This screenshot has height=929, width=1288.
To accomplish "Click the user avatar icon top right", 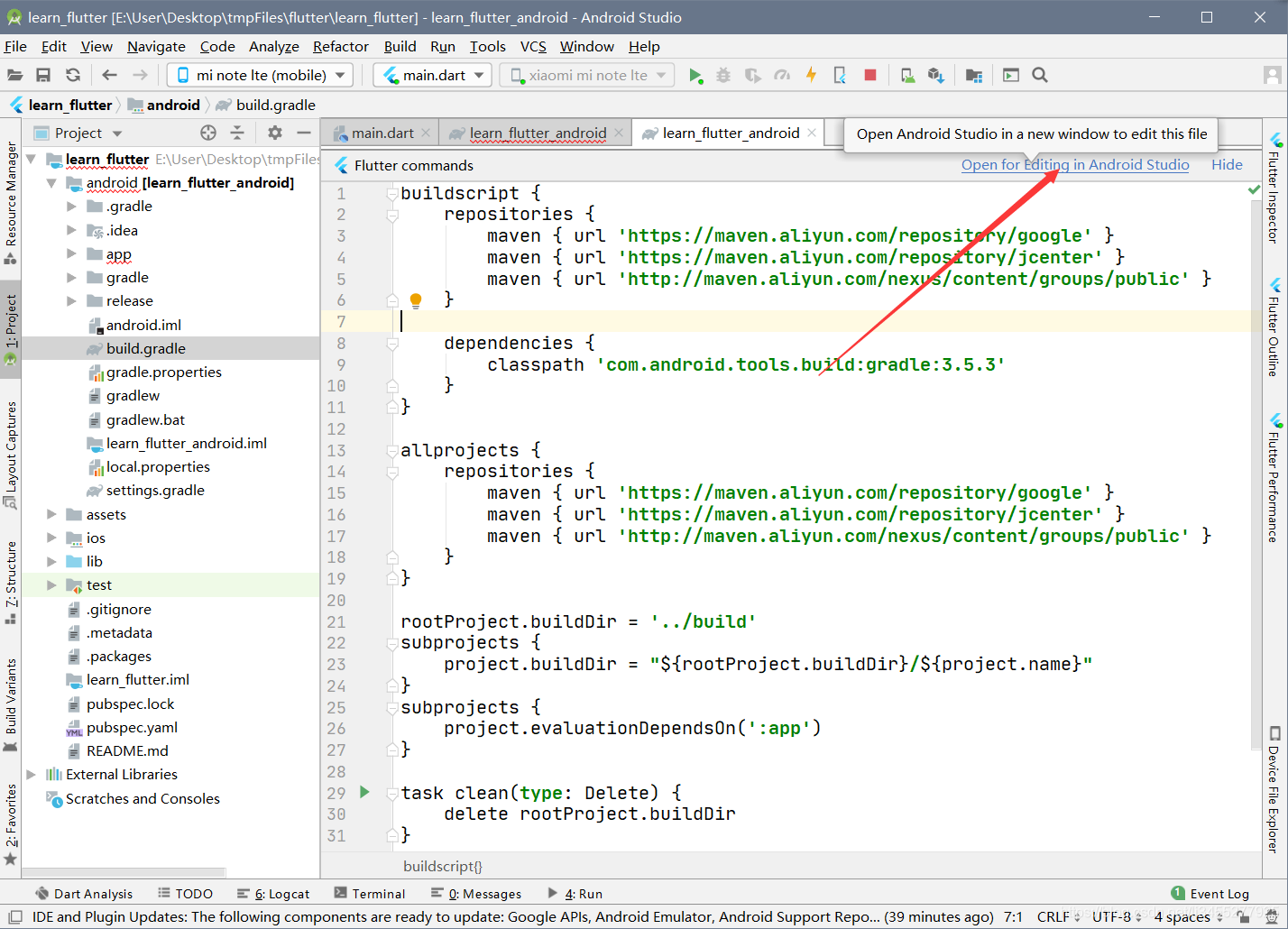I will click(1273, 75).
